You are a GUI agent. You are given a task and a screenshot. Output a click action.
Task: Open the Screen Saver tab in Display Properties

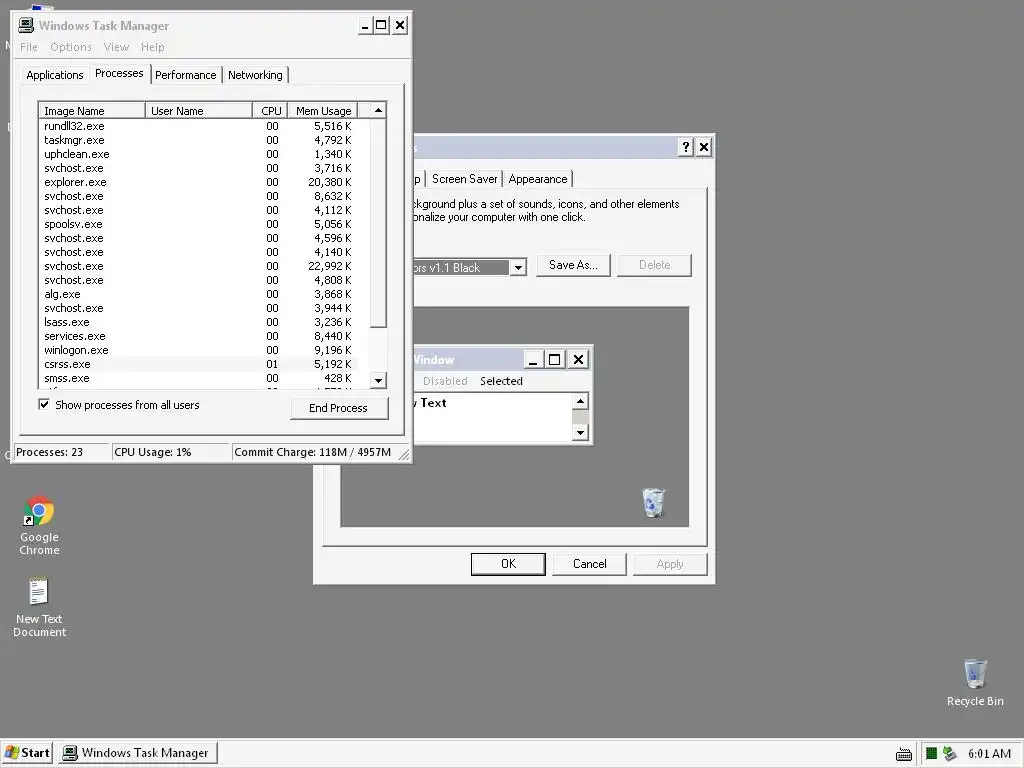point(464,179)
